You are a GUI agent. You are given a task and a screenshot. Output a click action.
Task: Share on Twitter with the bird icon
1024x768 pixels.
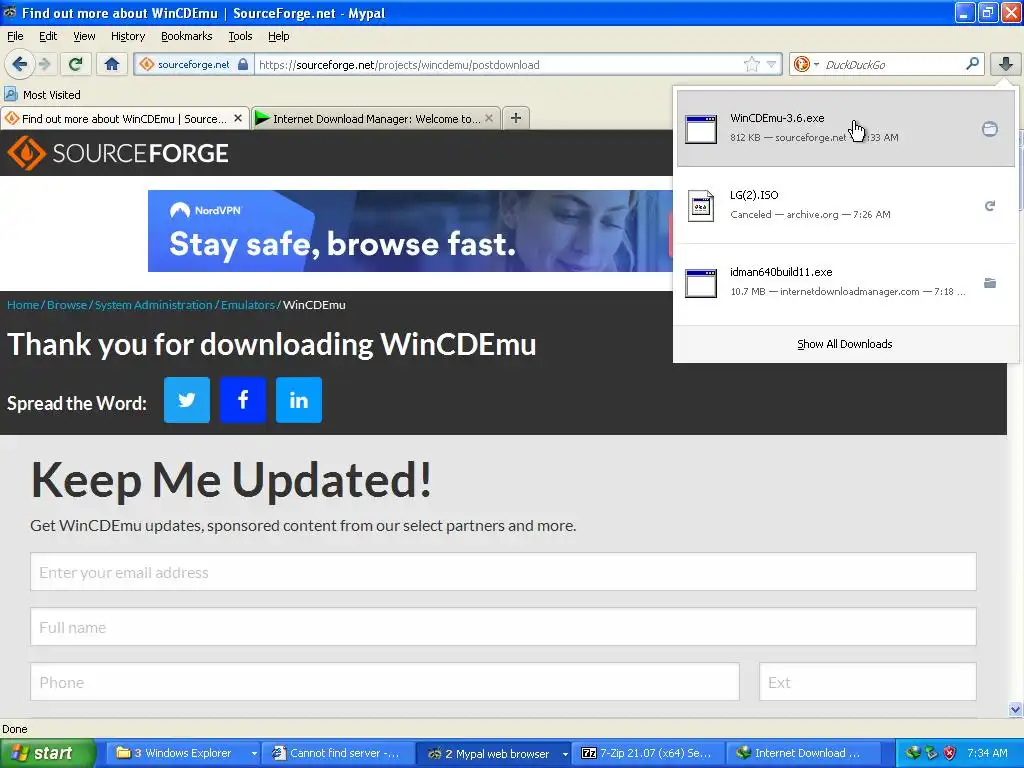tap(187, 400)
